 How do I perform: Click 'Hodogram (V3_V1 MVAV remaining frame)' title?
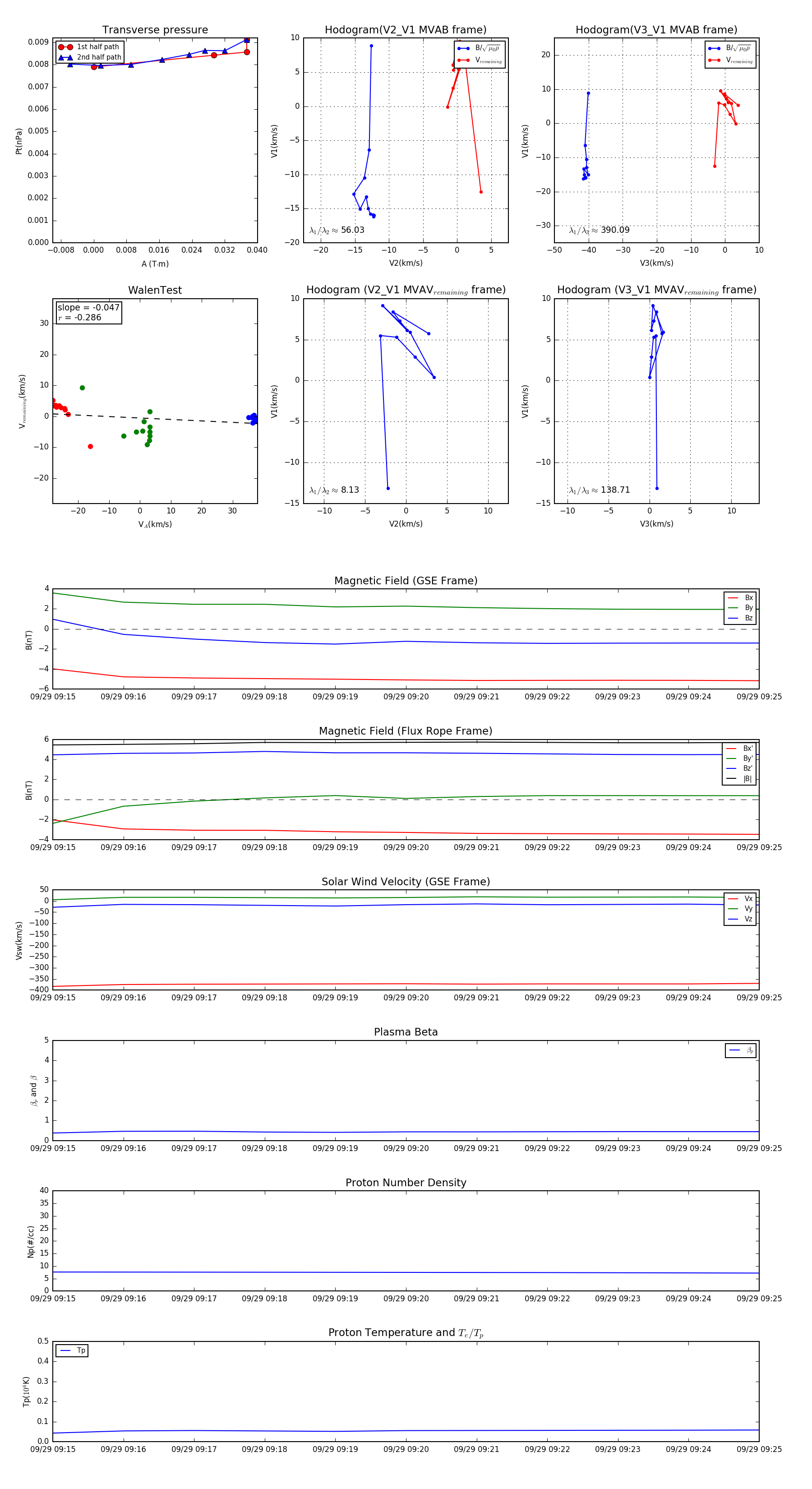(656, 290)
